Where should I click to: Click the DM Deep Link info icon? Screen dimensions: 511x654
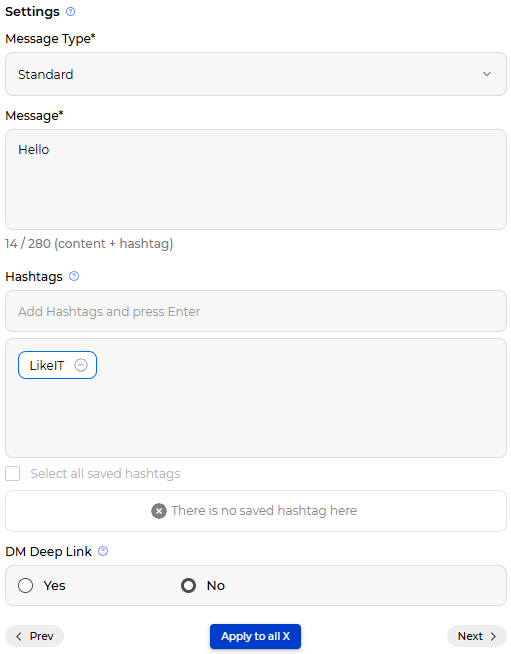(x=103, y=551)
